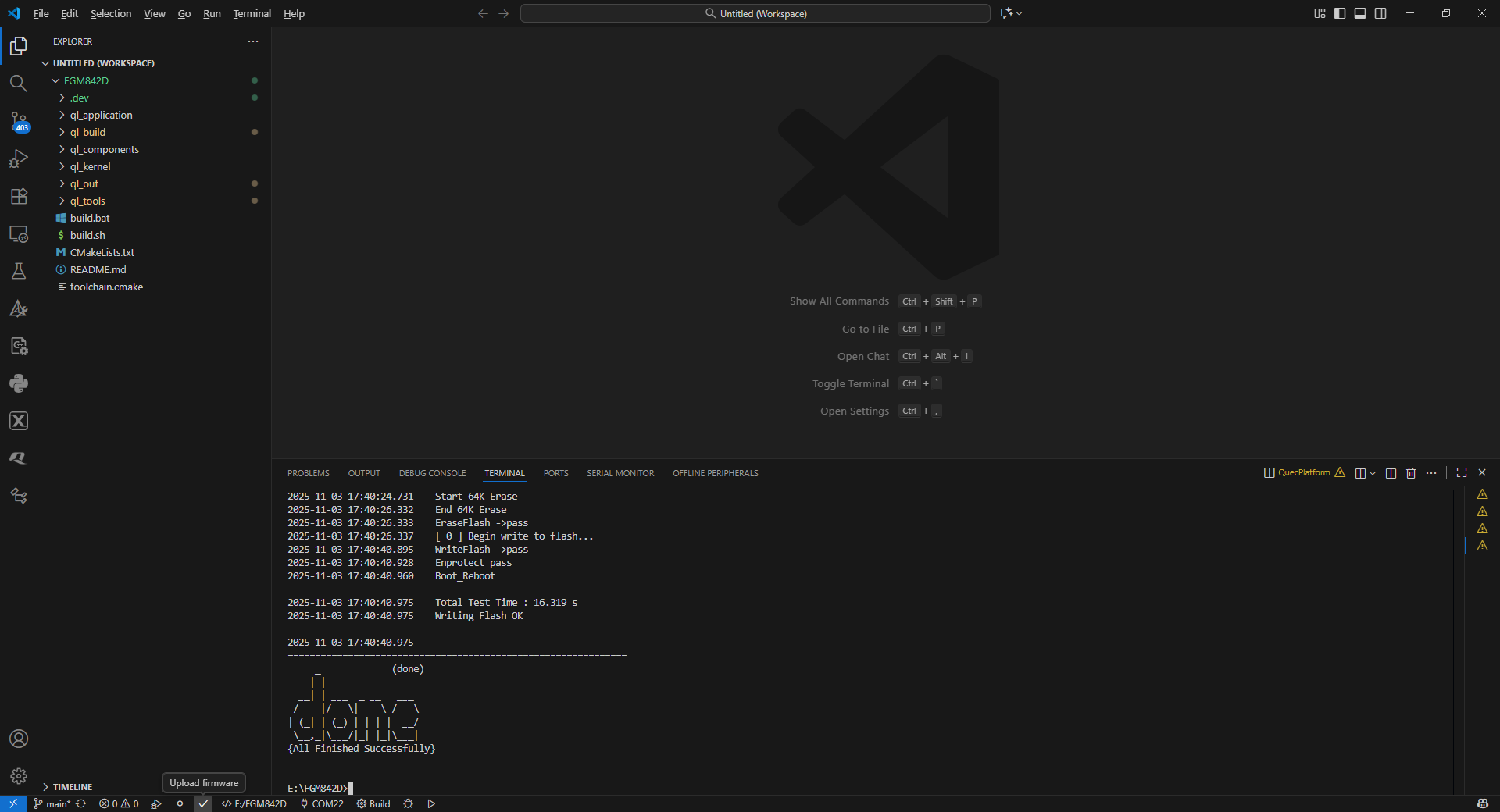Expand the TIMELINE section
The height and width of the screenshot is (812, 1500).
pyautogui.click(x=72, y=787)
